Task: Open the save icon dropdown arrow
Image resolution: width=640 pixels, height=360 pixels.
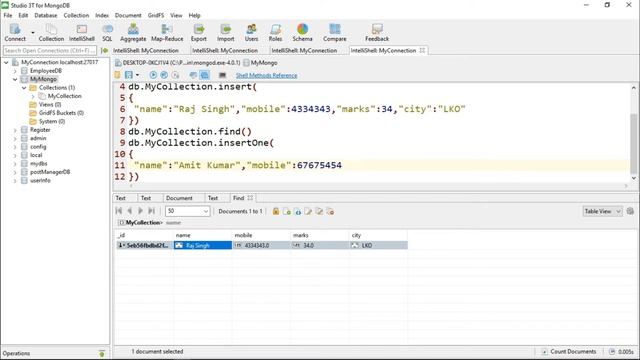Action: tap(137, 75)
